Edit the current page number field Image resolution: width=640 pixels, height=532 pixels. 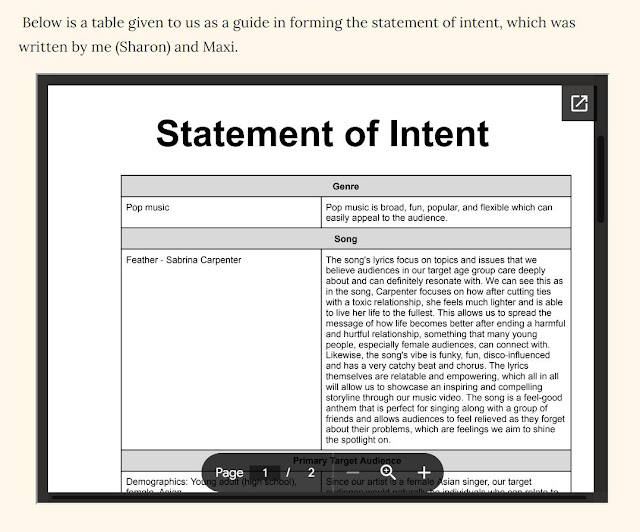[x=265, y=472]
